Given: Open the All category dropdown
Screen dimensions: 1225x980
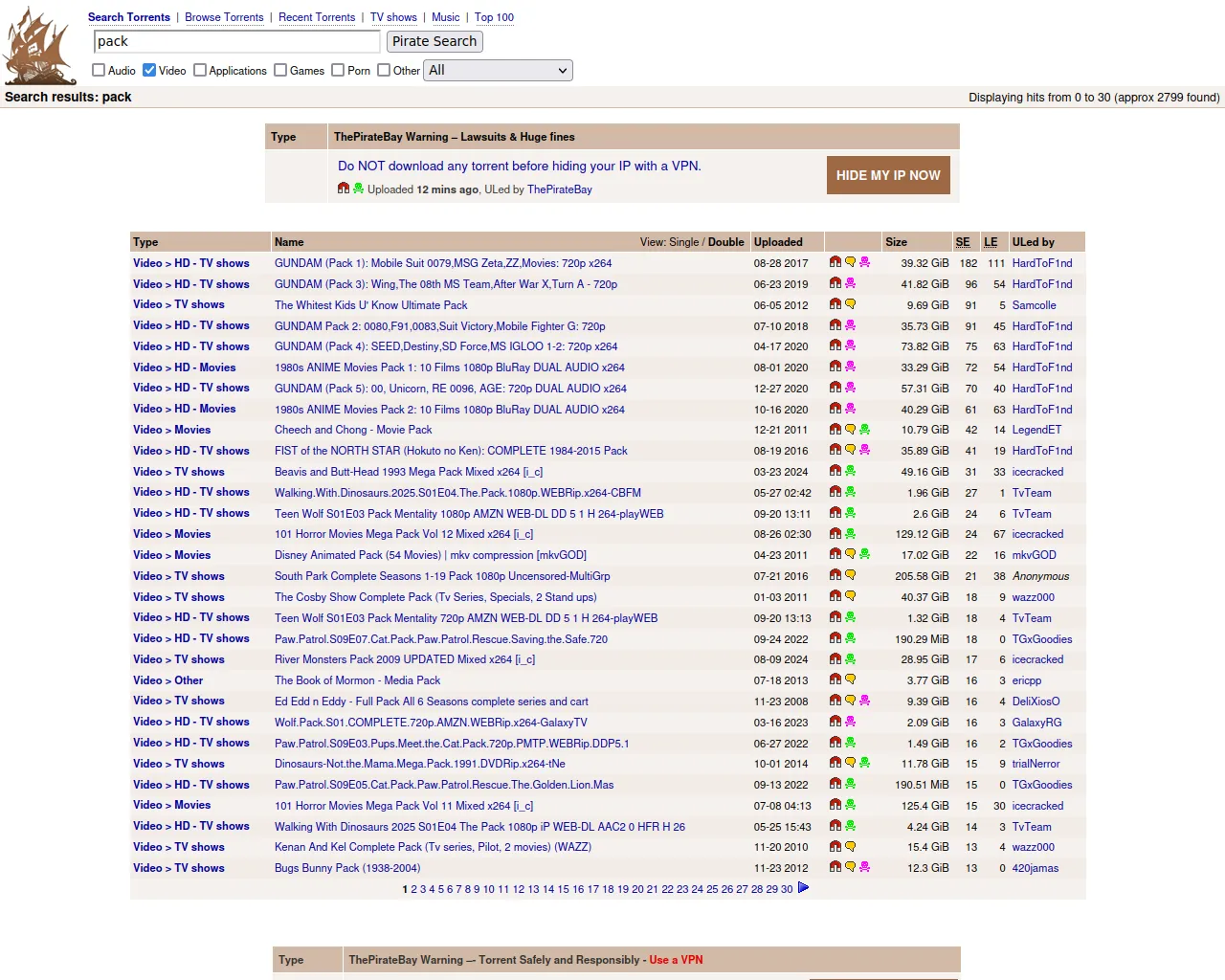Looking at the screenshot, I should pos(498,70).
